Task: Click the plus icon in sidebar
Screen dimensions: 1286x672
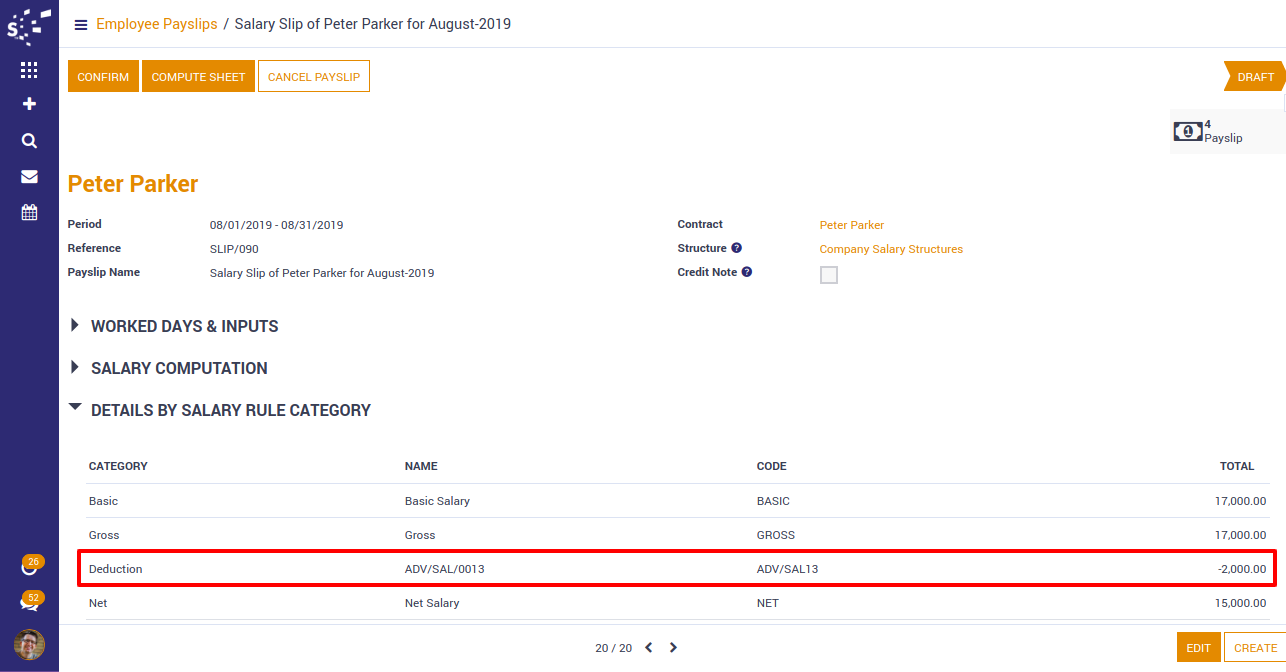Action: pos(29,104)
